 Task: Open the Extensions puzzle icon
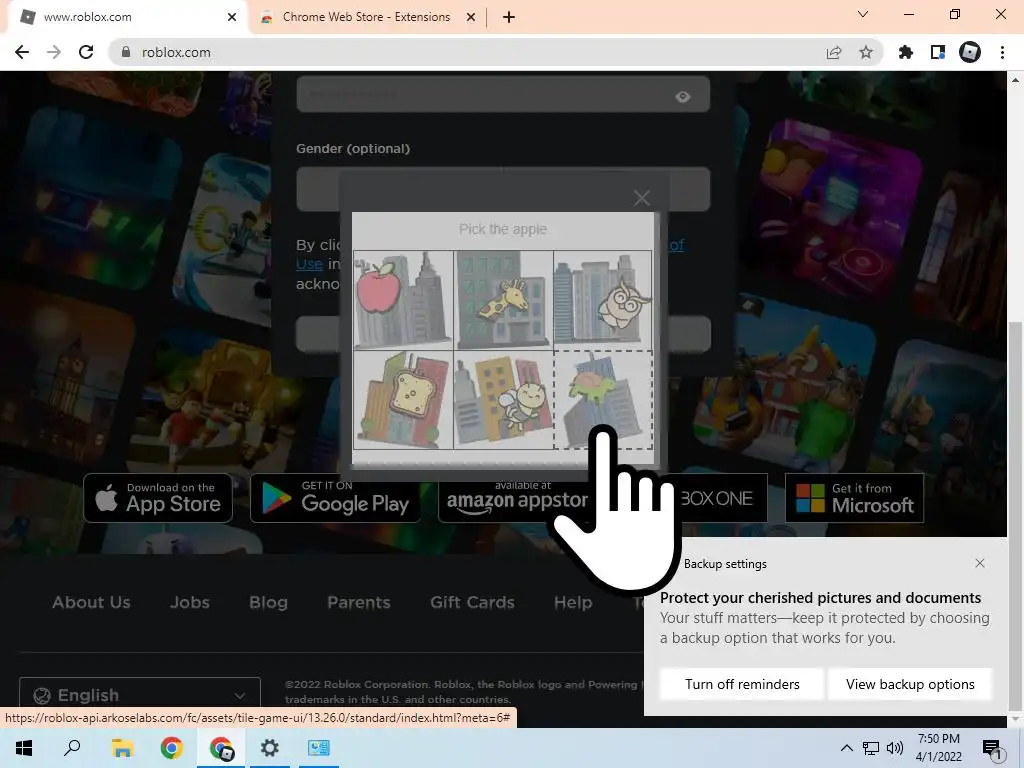(906, 52)
